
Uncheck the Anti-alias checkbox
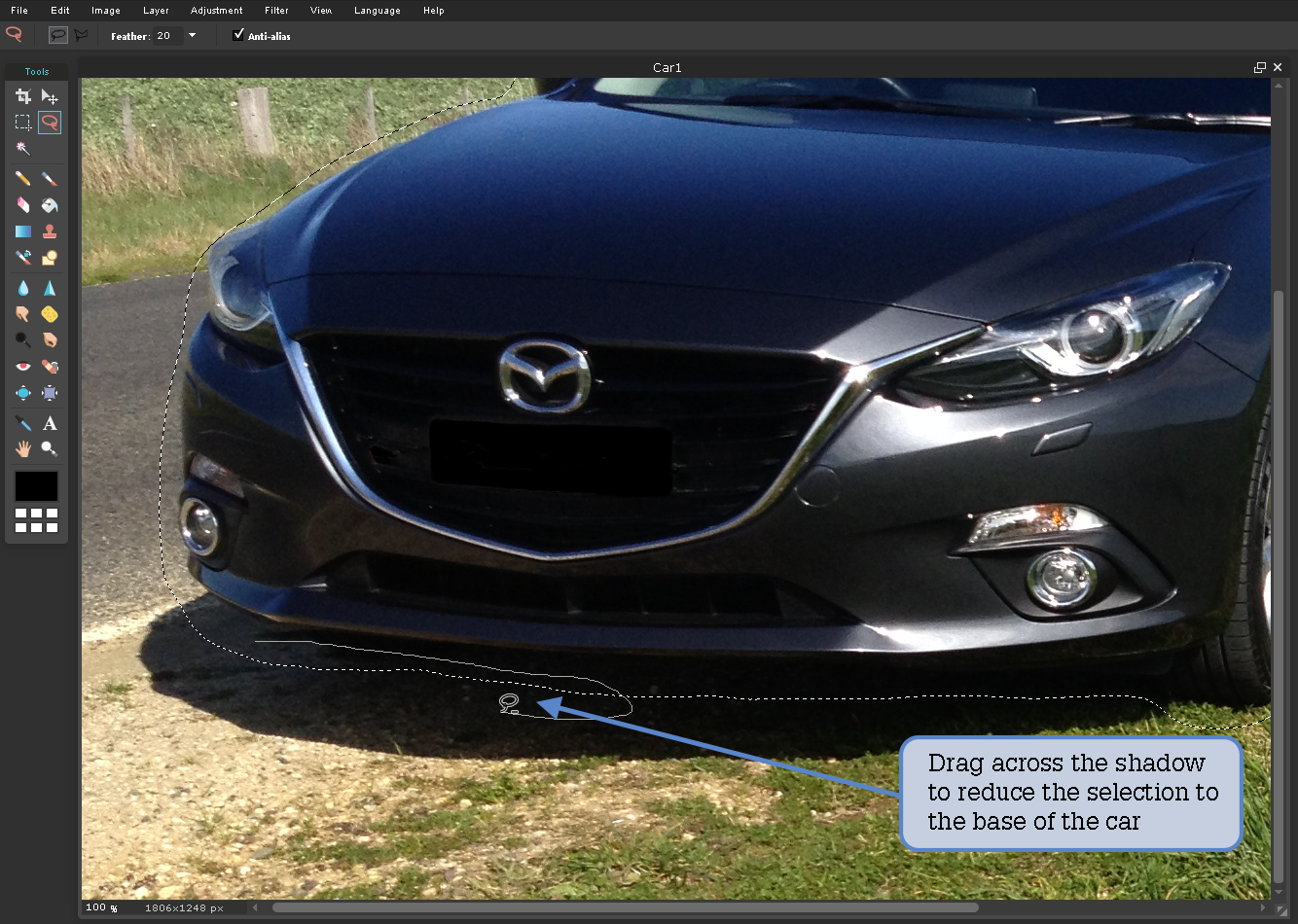tap(238, 34)
